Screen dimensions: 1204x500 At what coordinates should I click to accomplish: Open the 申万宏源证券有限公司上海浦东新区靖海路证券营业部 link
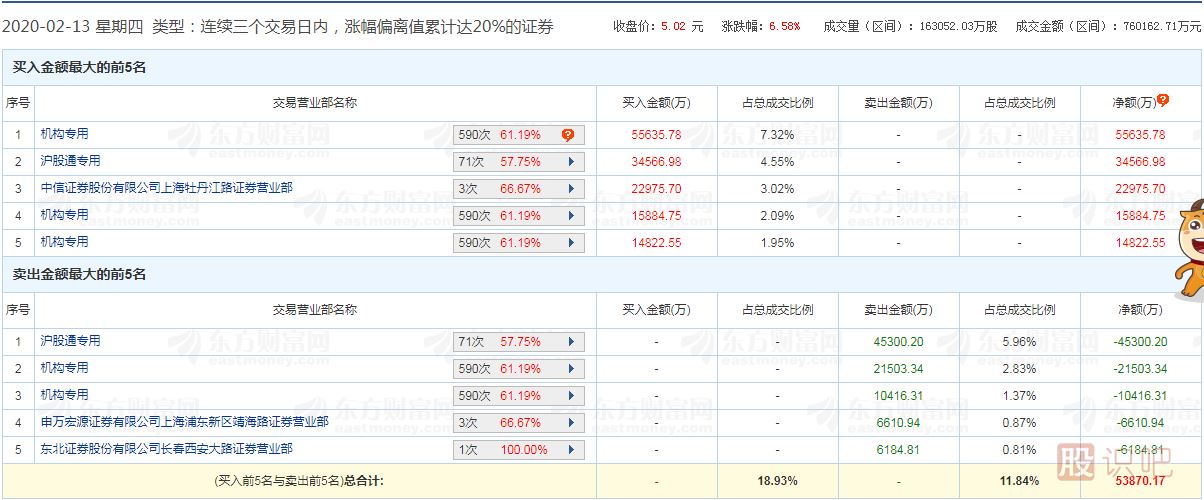pos(184,422)
